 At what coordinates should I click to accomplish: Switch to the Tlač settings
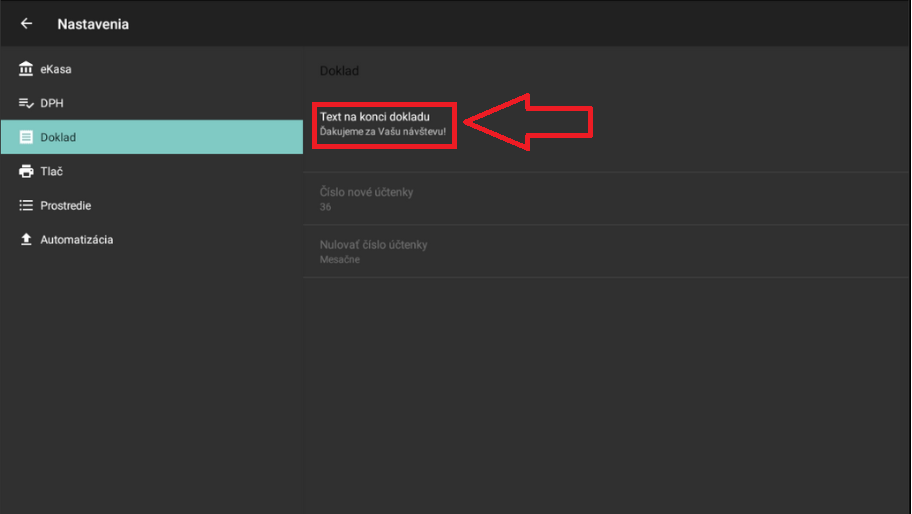[51, 171]
